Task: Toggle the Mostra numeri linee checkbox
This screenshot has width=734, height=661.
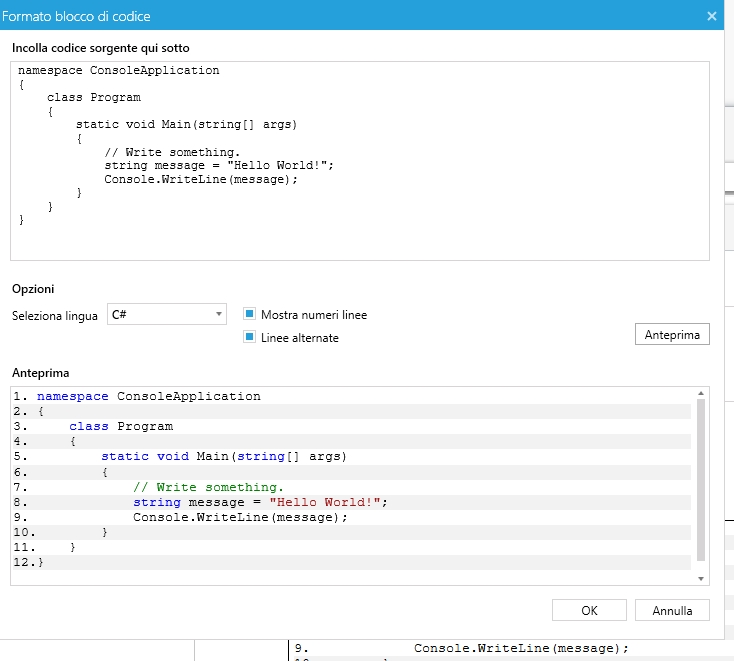Action: [250, 314]
